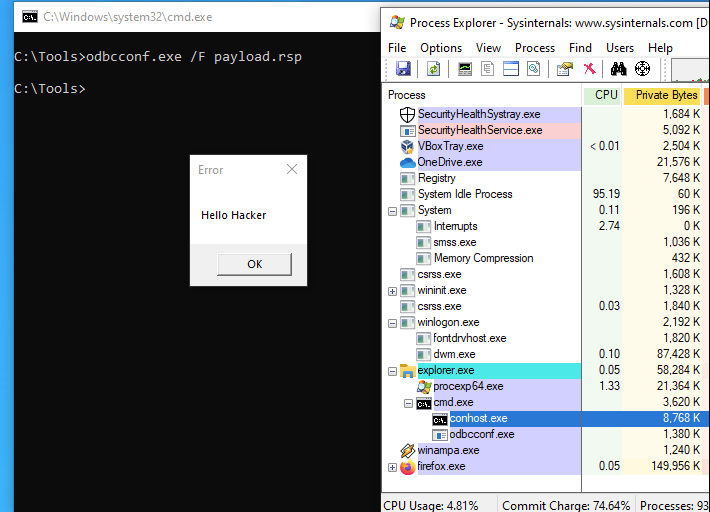710x512 pixels.
Task: Expand the wininit.exe tree node
Action: pyautogui.click(x=392, y=292)
